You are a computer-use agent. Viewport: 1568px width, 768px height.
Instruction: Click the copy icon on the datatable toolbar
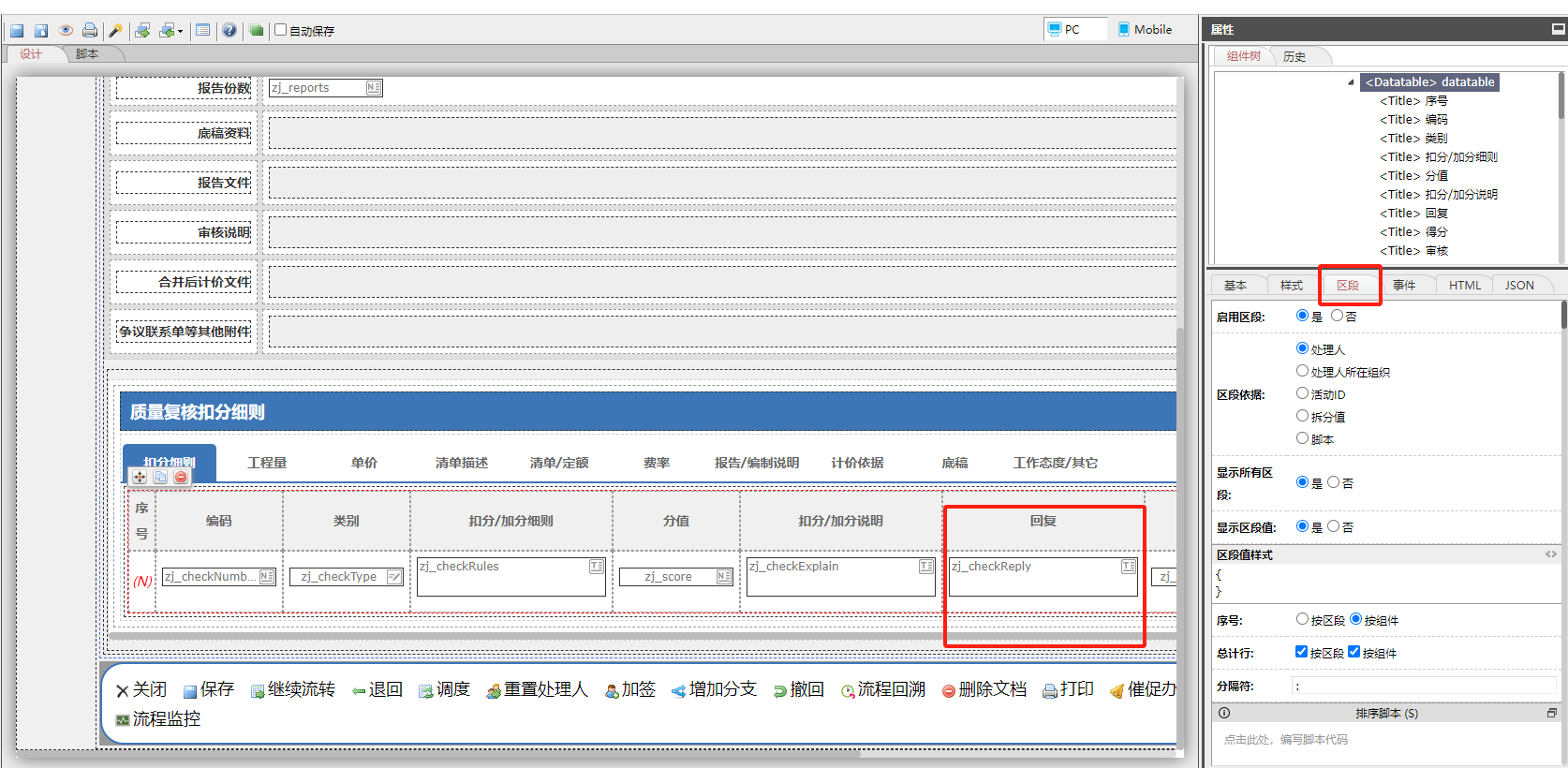click(160, 477)
